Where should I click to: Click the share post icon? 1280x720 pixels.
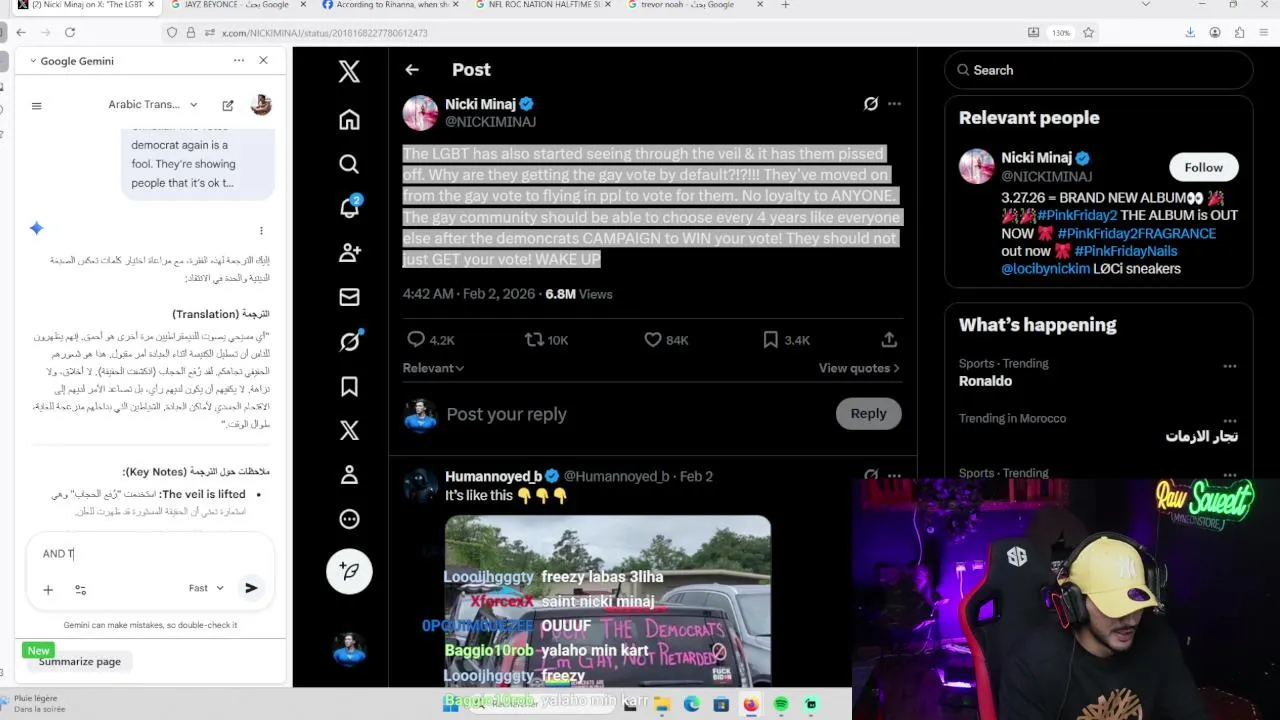click(889, 340)
